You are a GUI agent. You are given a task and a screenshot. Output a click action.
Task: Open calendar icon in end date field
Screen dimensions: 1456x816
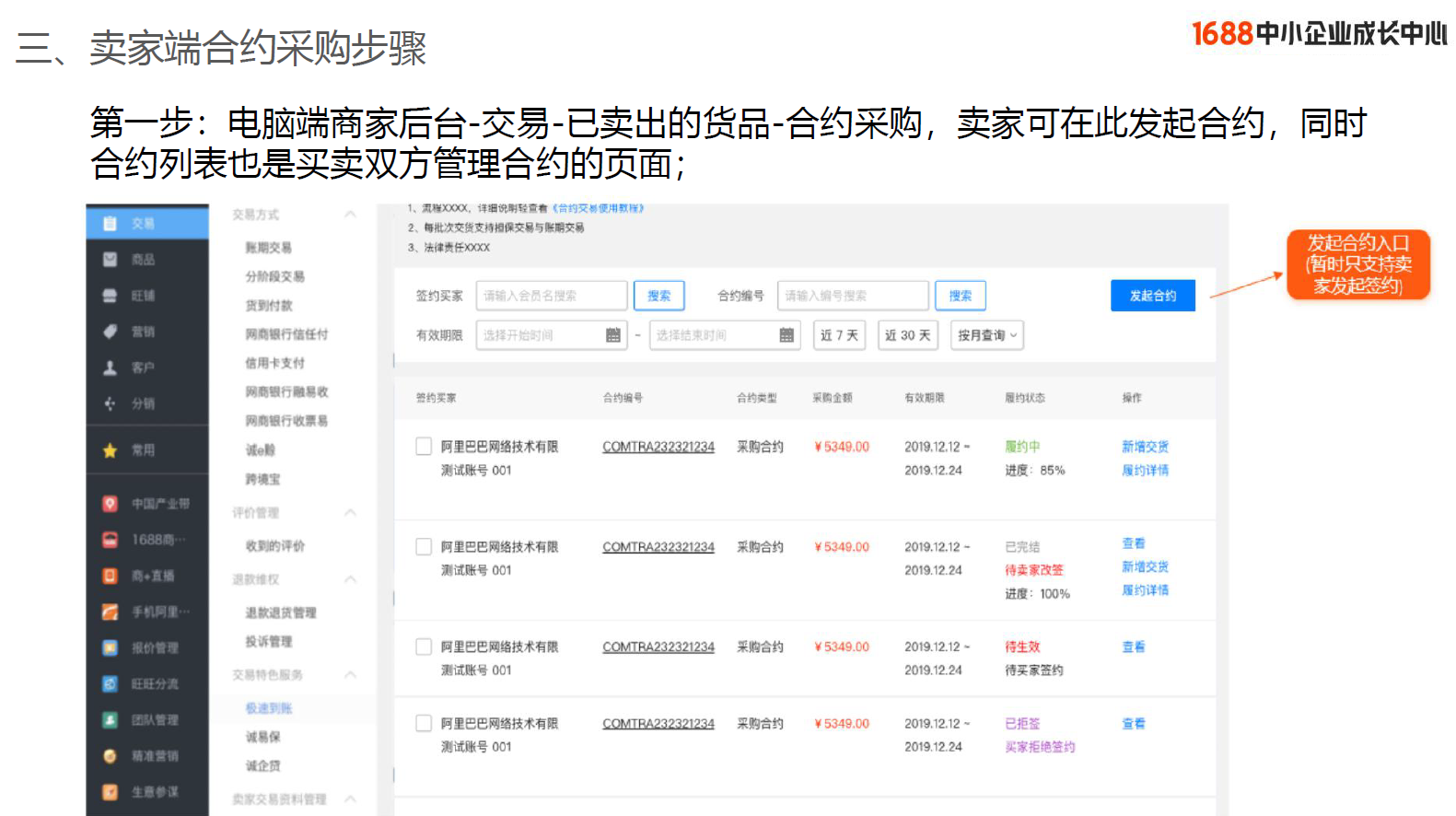coord(786,335)
